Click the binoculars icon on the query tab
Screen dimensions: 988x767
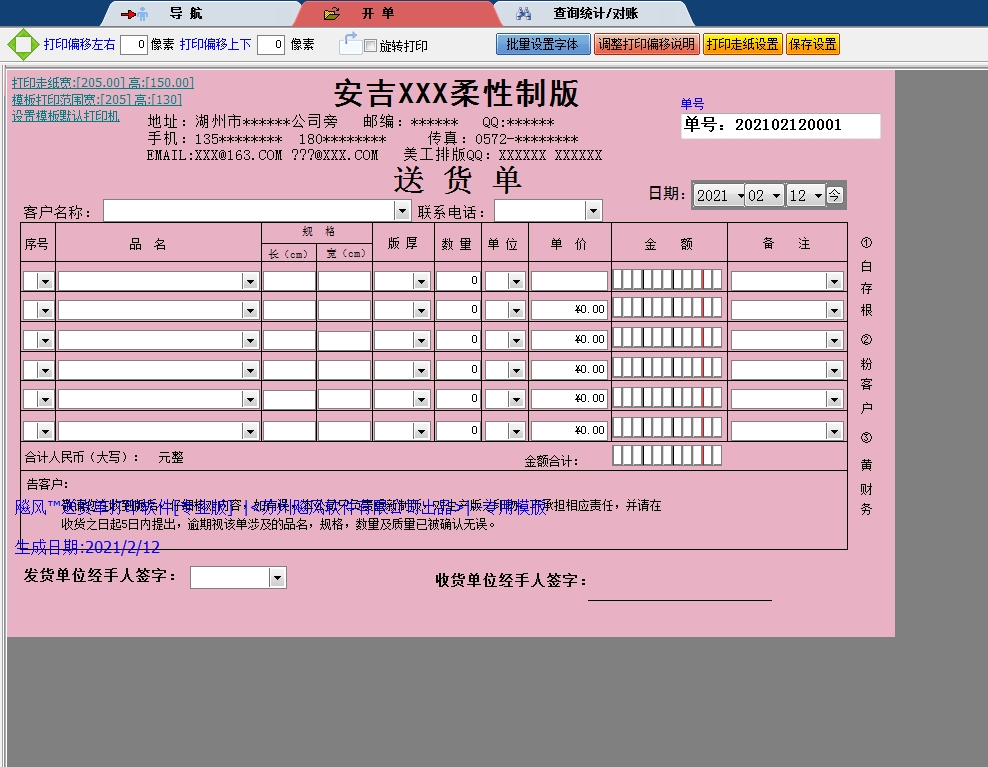523,14
